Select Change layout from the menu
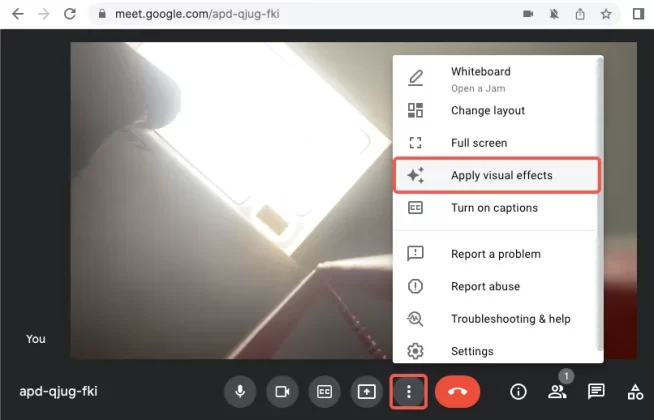Screen dimensions: 654x420 [x=496, y=111]
